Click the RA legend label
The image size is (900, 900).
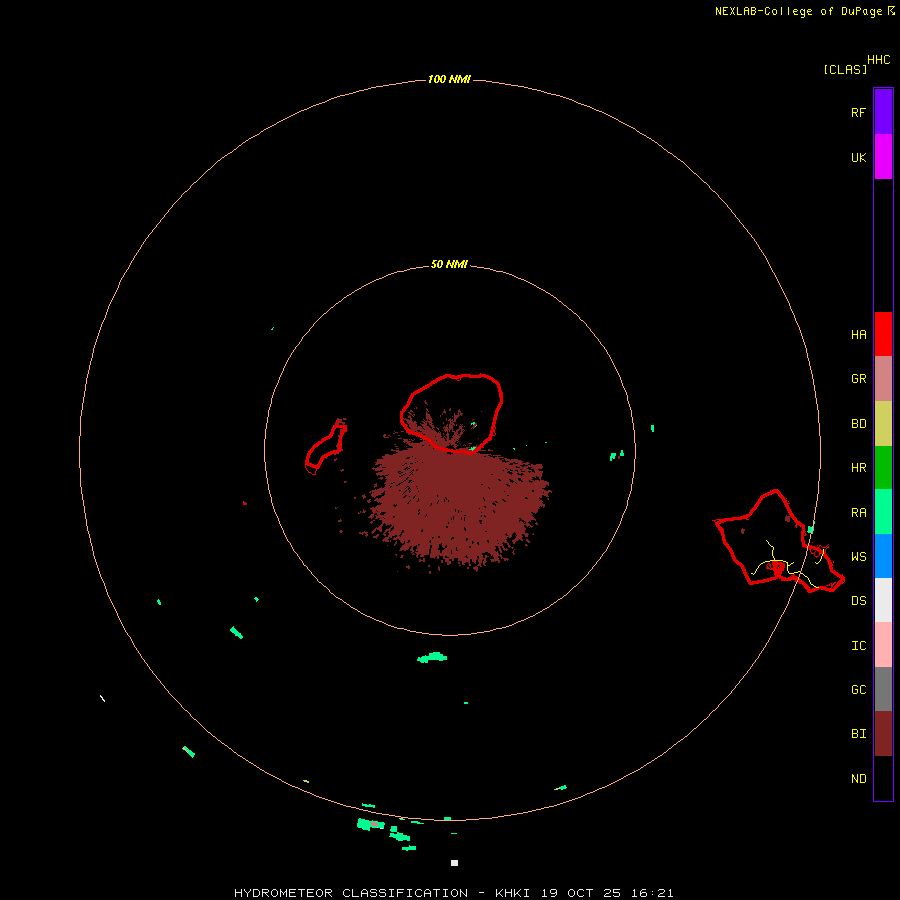click(858, 513)
